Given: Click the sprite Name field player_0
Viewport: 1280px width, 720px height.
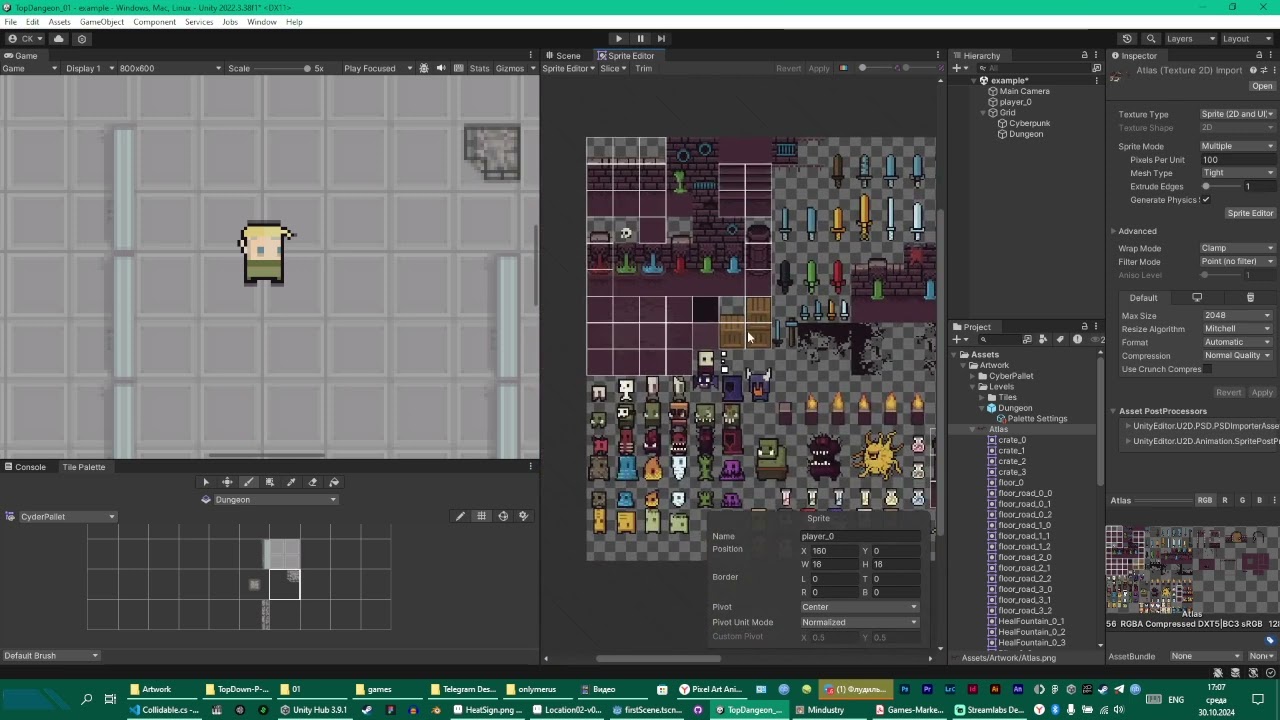Looking at the screenshot, I should click(859, 537).
